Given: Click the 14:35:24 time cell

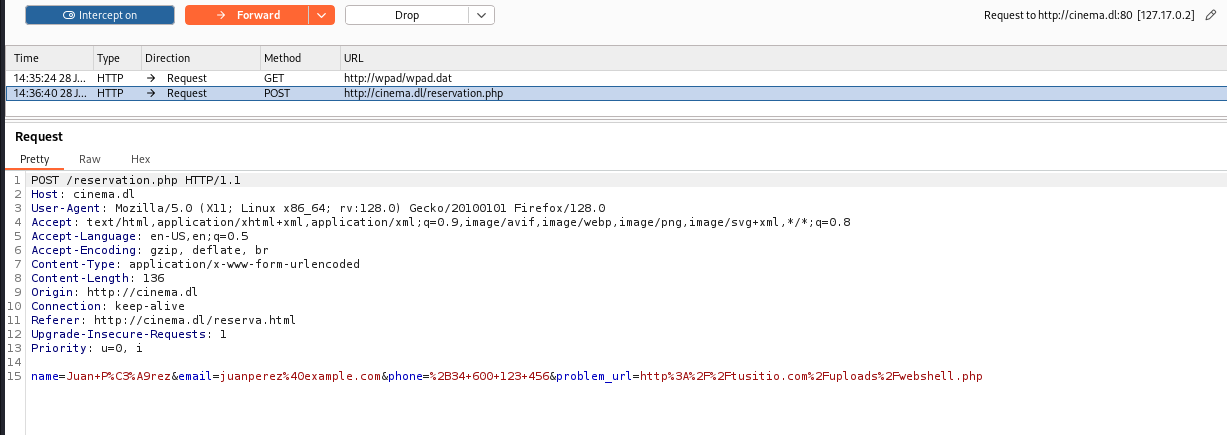Looking at the screenshot, I should (50, 77).
